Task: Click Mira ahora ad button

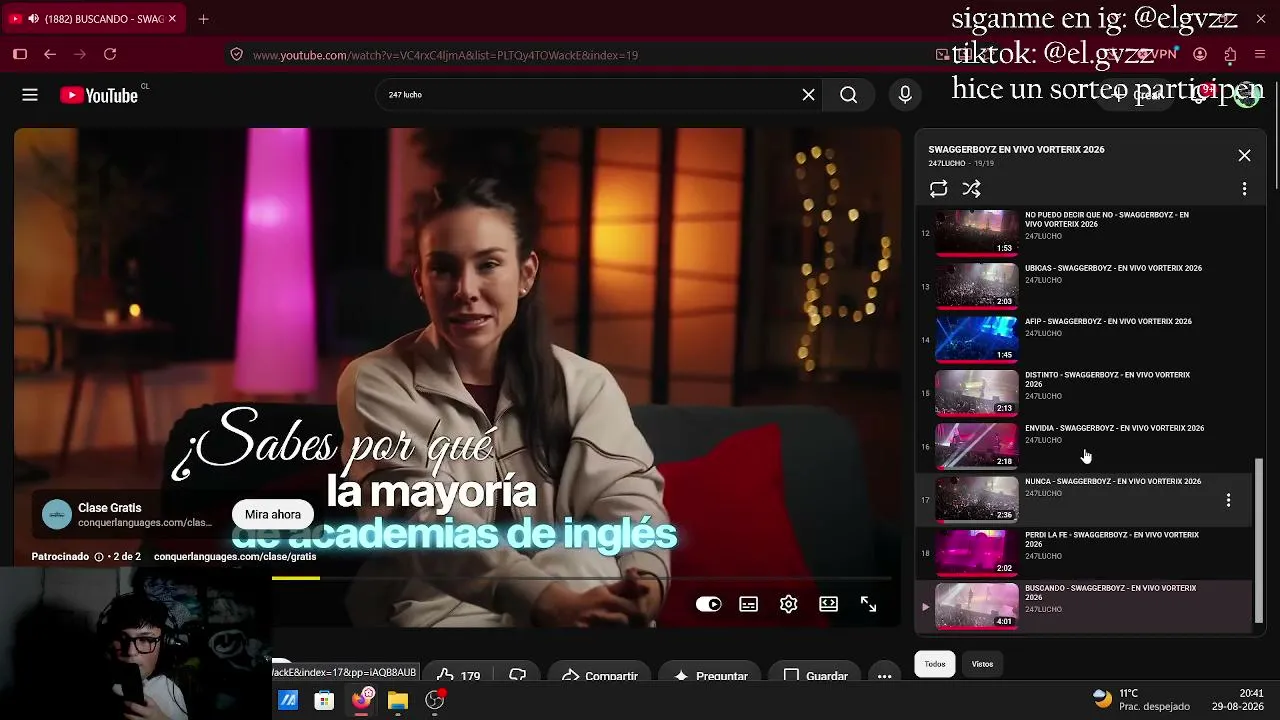Action: pos(273,514)
